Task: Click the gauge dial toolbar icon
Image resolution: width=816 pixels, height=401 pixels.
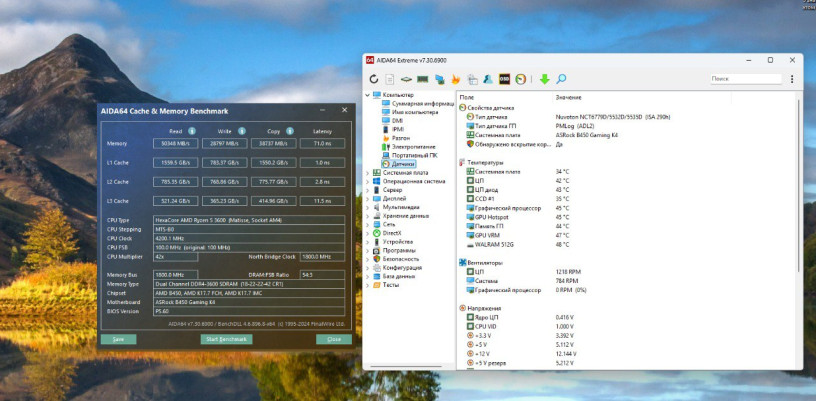Action: pyautogui.click(x=520, y=79)
